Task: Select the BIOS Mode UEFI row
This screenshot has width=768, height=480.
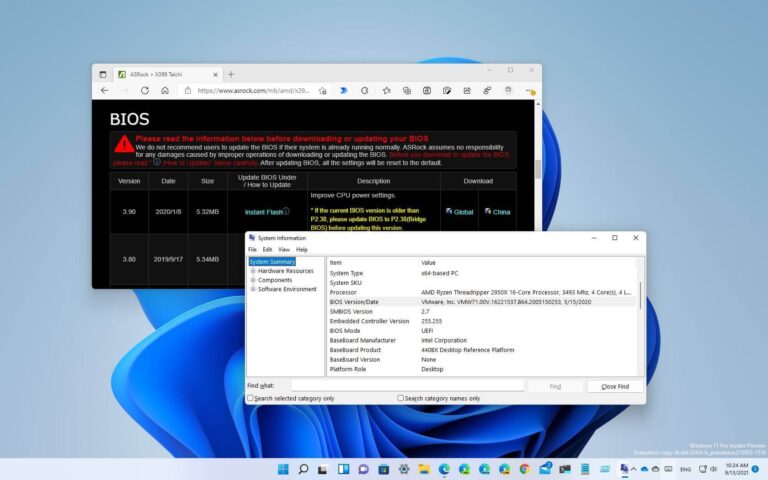Action: pos(481,331)
